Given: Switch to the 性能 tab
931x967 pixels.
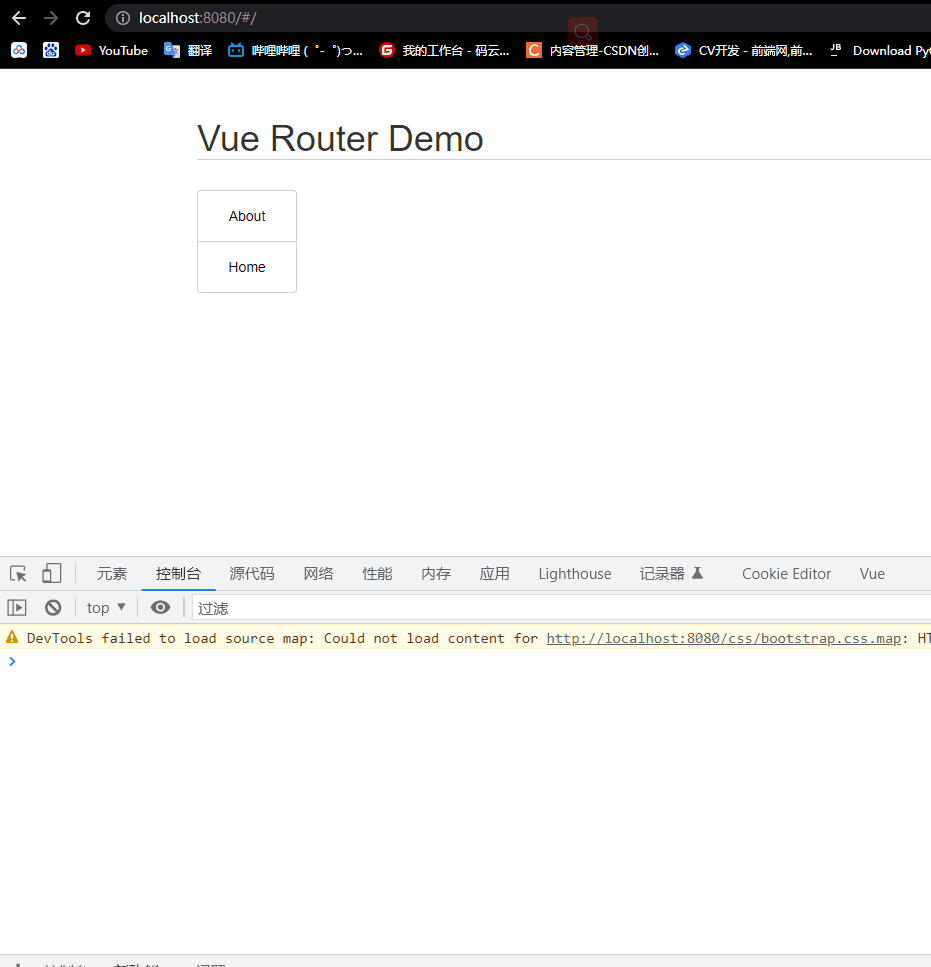Looking at the screenshot, I should coord(377,574).
